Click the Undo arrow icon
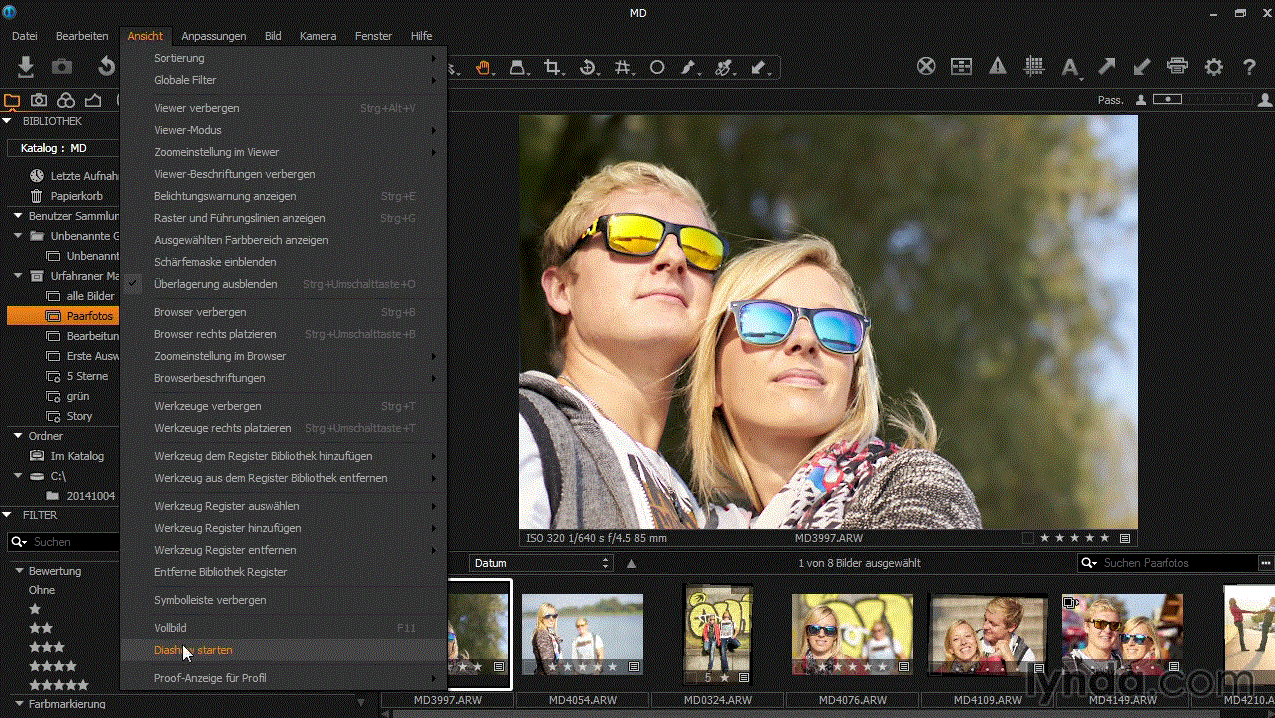Screen dimensions: 1275x718 pyautogui.click(x=106, y=67)
